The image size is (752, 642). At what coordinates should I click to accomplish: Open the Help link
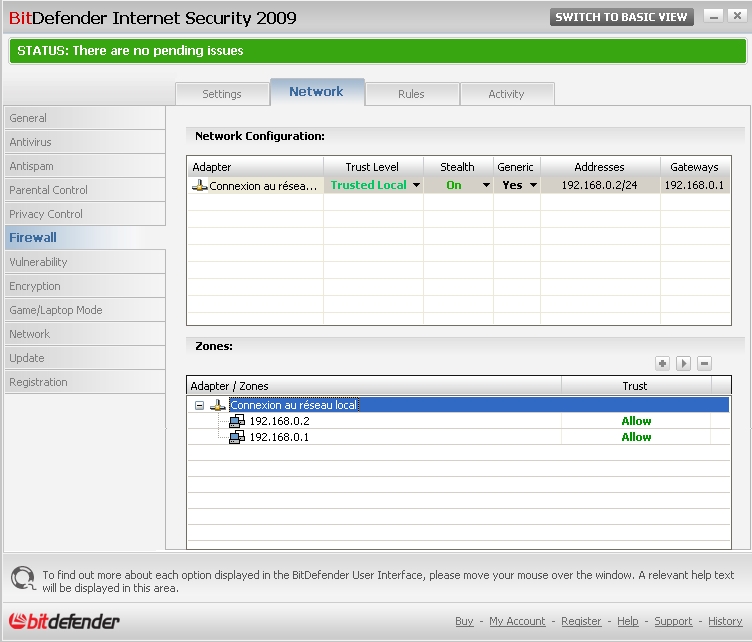(x=627, y=621)
